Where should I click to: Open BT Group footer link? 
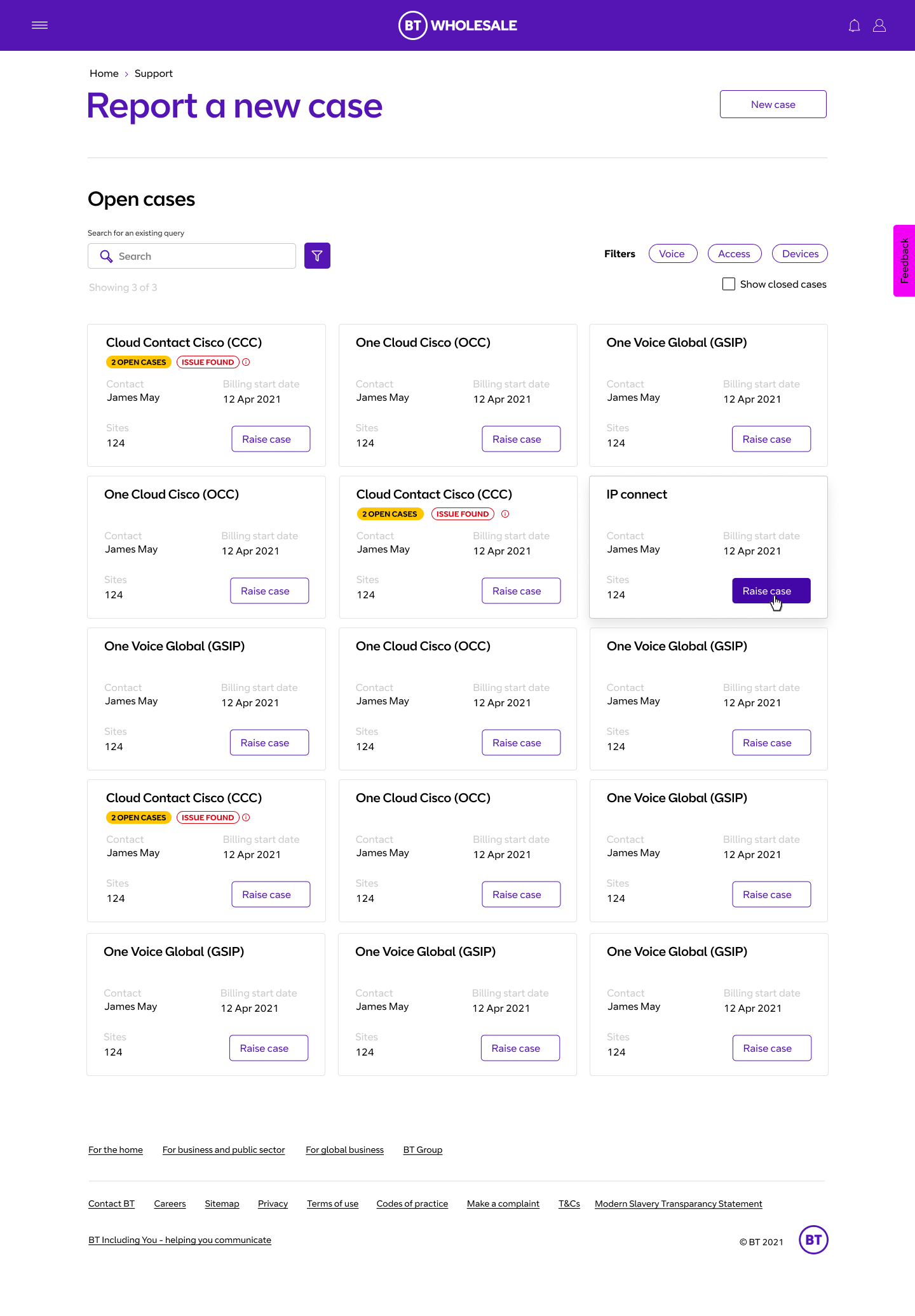tap(423, 1150)
